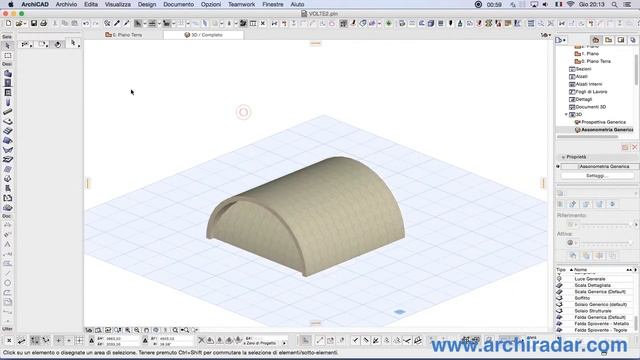Open the Teamwork menu
Viewport: 640px width, 360px height.
pos(241,4)
